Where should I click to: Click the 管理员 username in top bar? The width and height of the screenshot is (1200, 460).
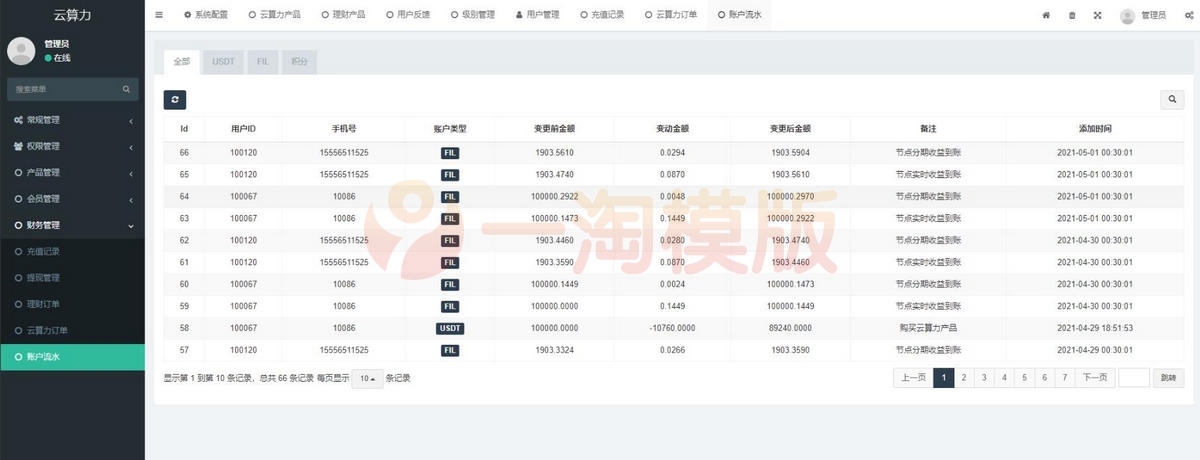point(1155,15)
